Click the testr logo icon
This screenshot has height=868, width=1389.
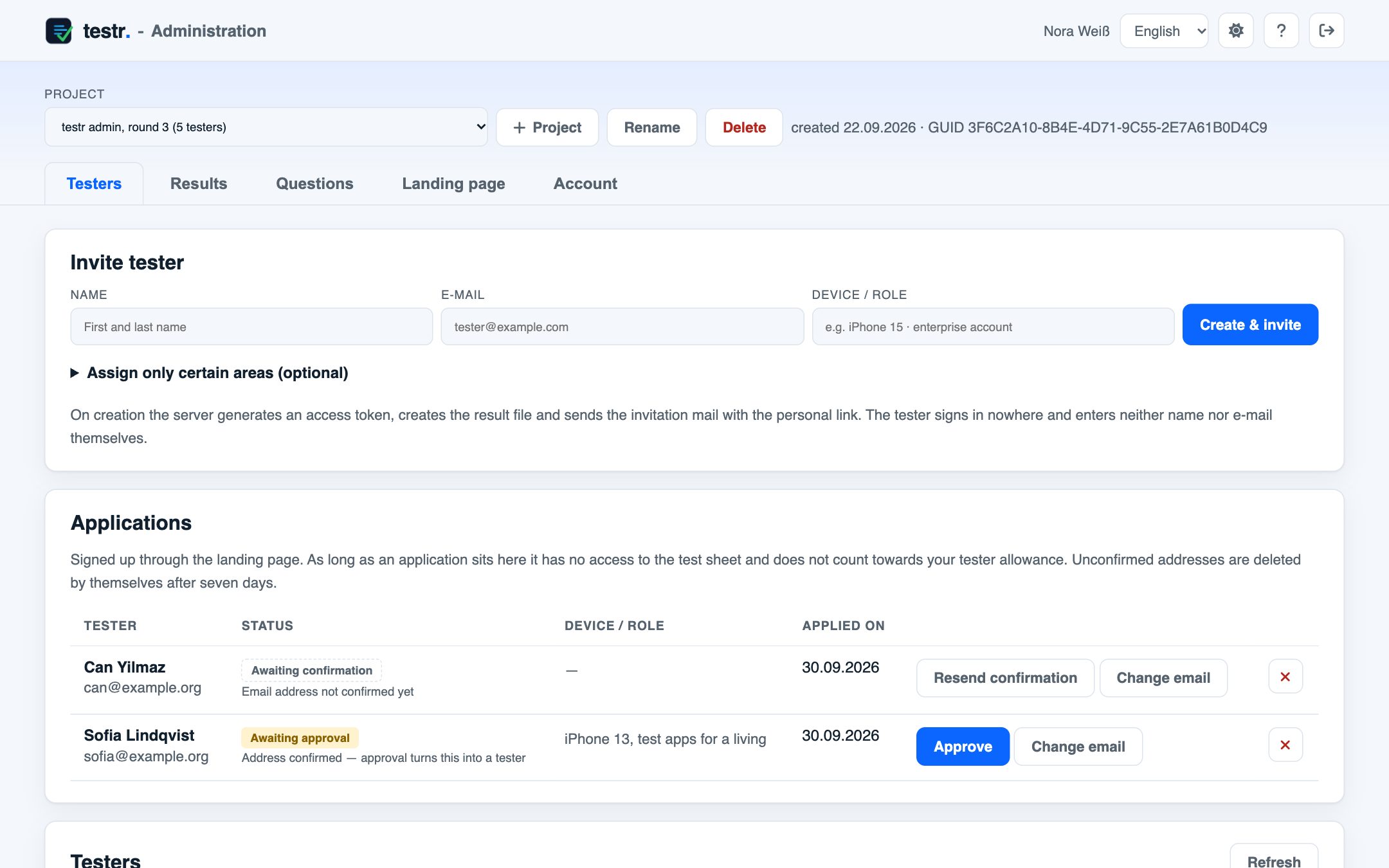point(59,30)
